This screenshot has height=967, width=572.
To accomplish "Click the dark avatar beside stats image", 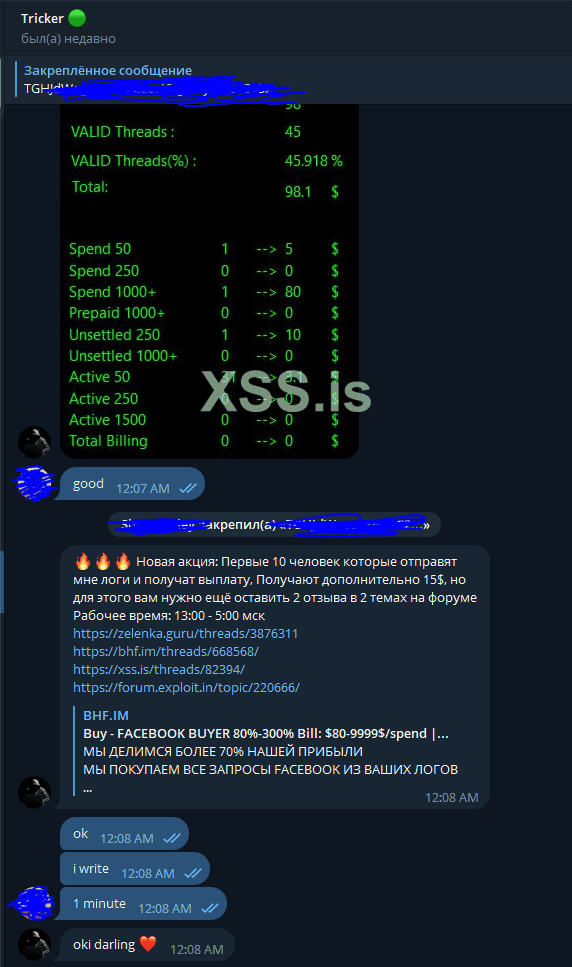I will pyautogui.click(x=35, y=442).
